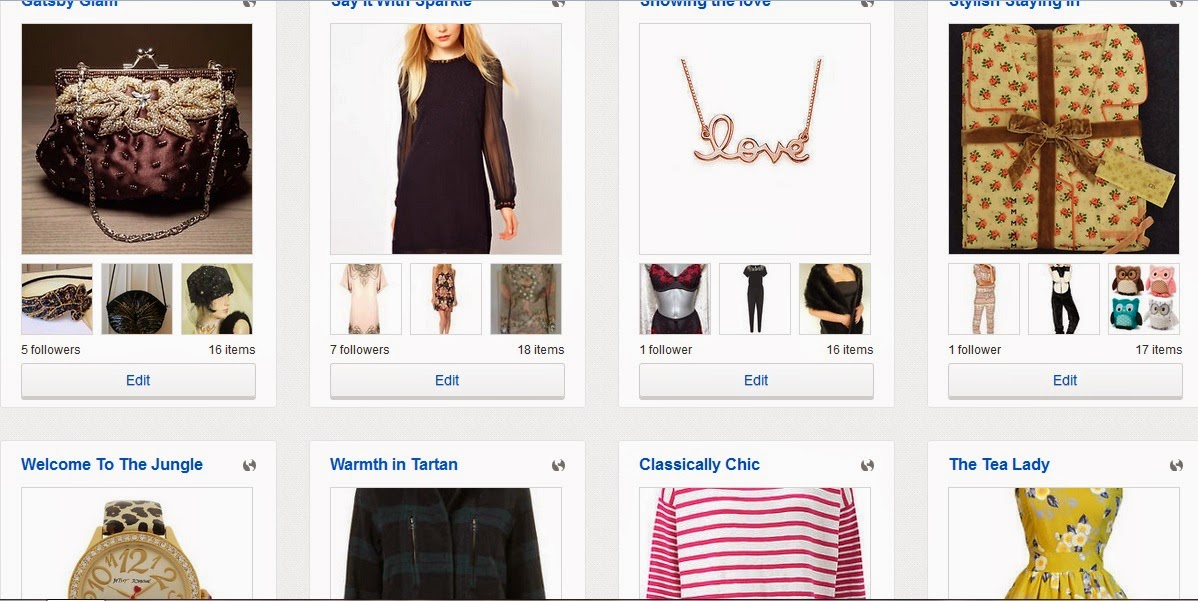Open the Warmth in Tartan collection title
This screenshot has height=601, width=1198.
(x=393, y=464)
